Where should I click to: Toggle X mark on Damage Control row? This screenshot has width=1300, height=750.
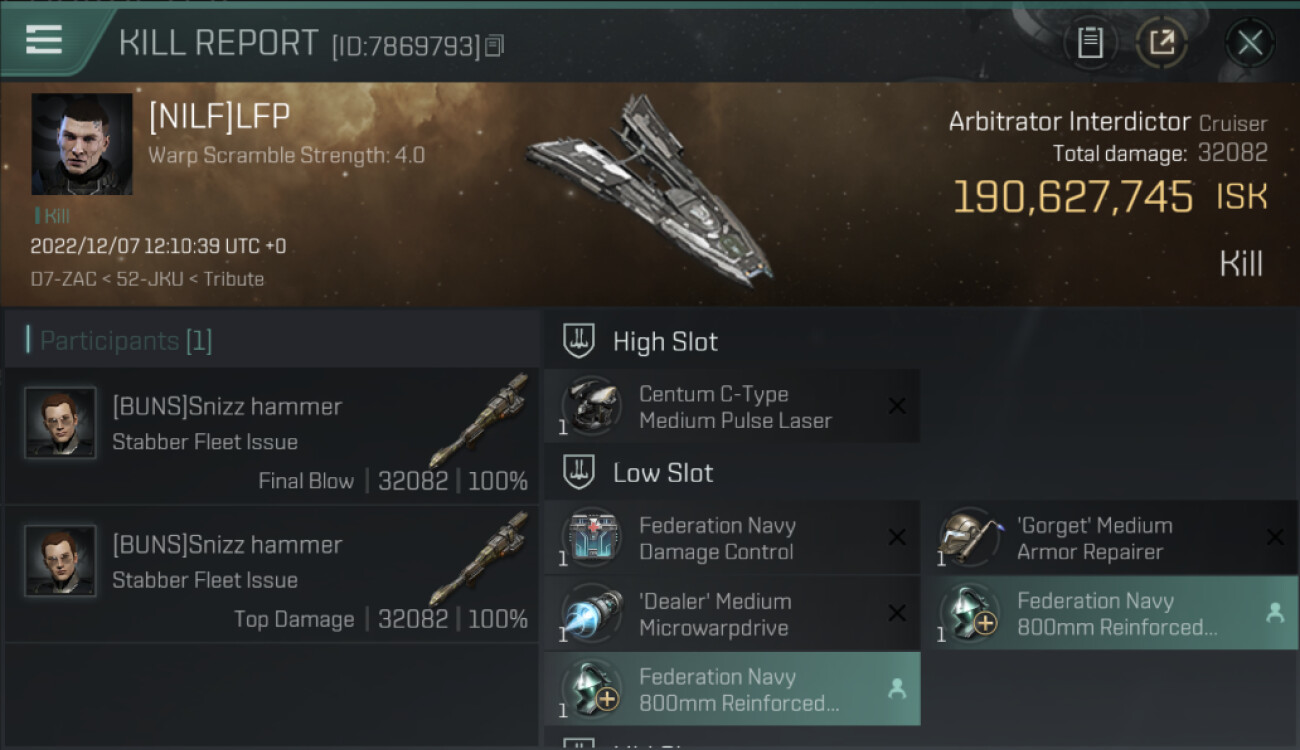coord(897,538)
